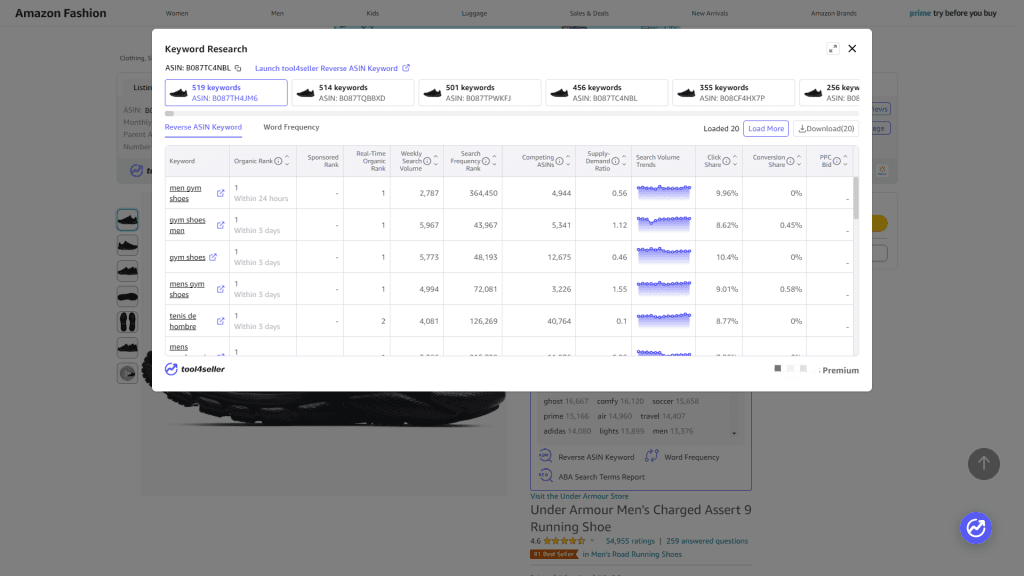Open the "men gym shoes" keyword link
The image size is (1024, 576).
[185, 193]
